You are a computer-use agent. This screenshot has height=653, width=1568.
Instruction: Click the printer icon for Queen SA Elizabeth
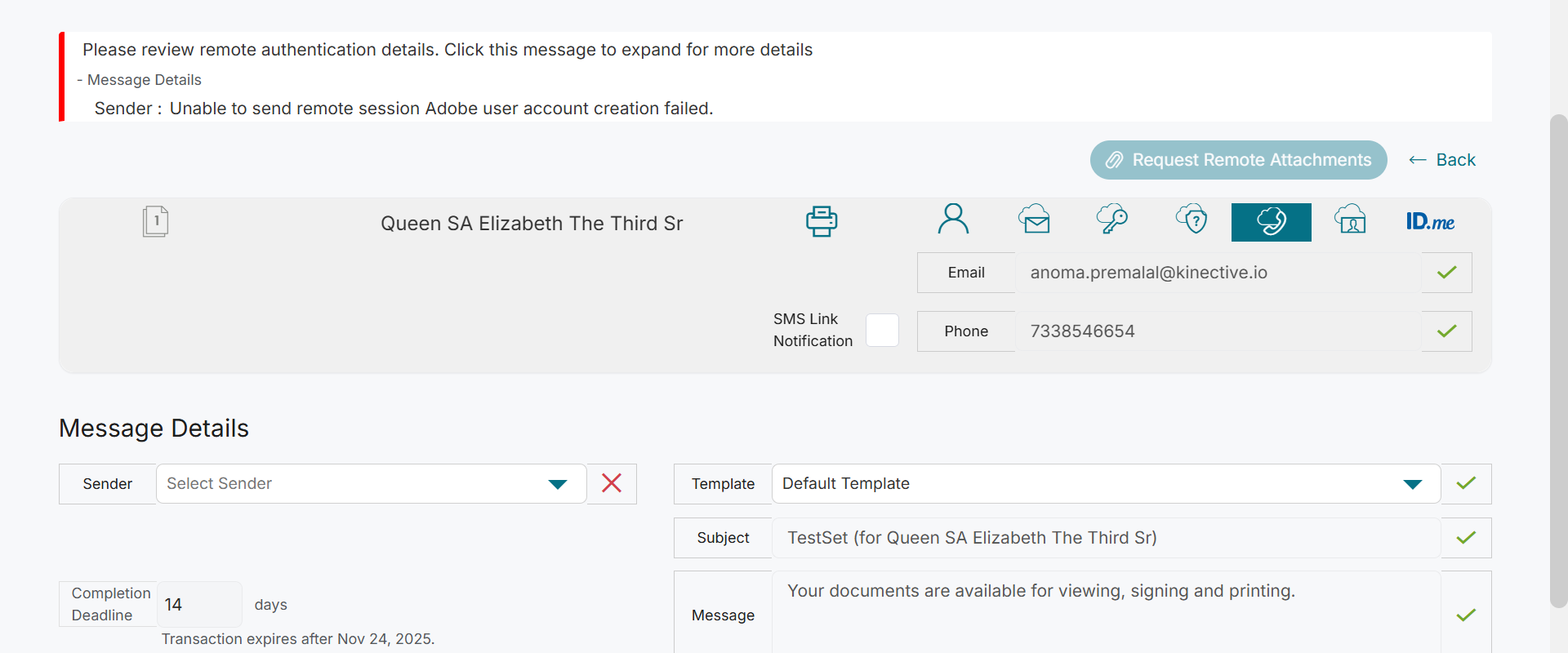tap(822, 221)
